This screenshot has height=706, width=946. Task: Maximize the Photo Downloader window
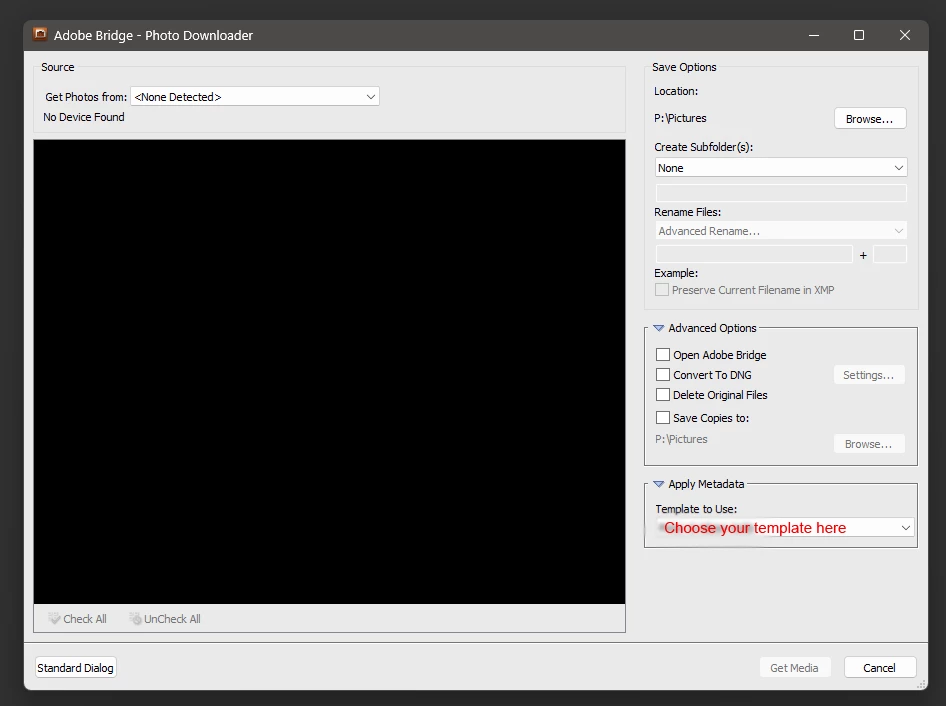pyautogui.click(x=859, y=35)
